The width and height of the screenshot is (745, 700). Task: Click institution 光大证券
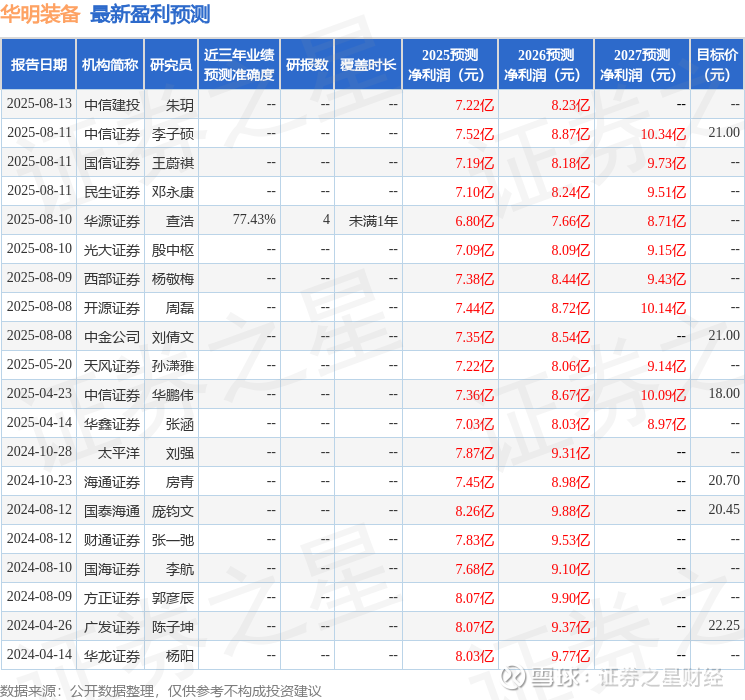click(x=112, y=249)
